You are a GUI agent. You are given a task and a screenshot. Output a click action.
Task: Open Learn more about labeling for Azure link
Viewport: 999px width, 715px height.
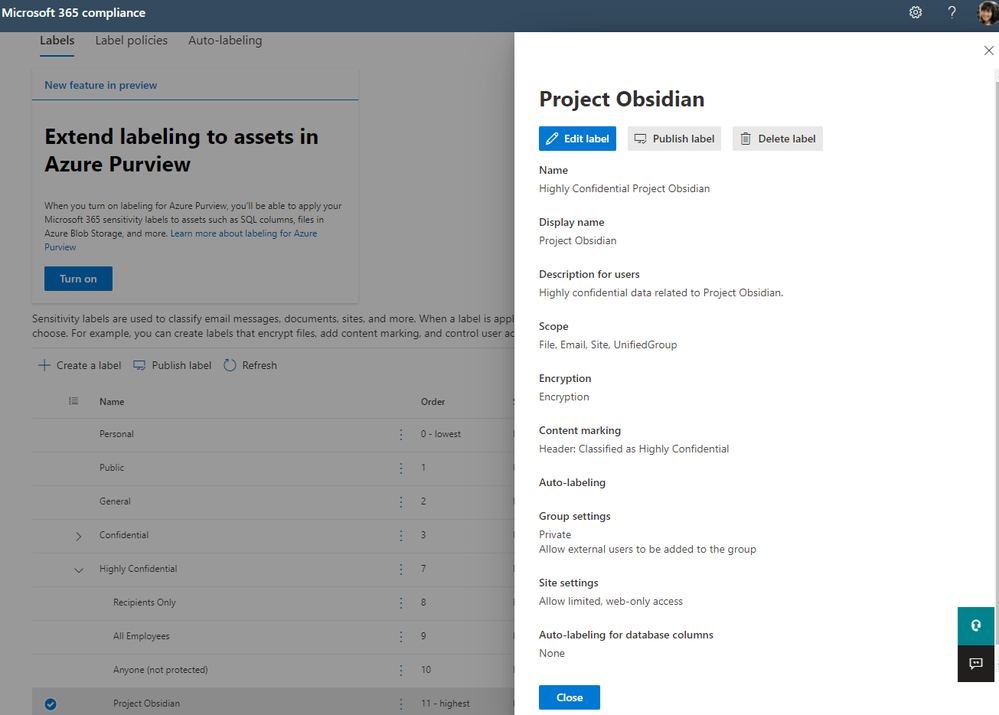(x=243, y=233)
